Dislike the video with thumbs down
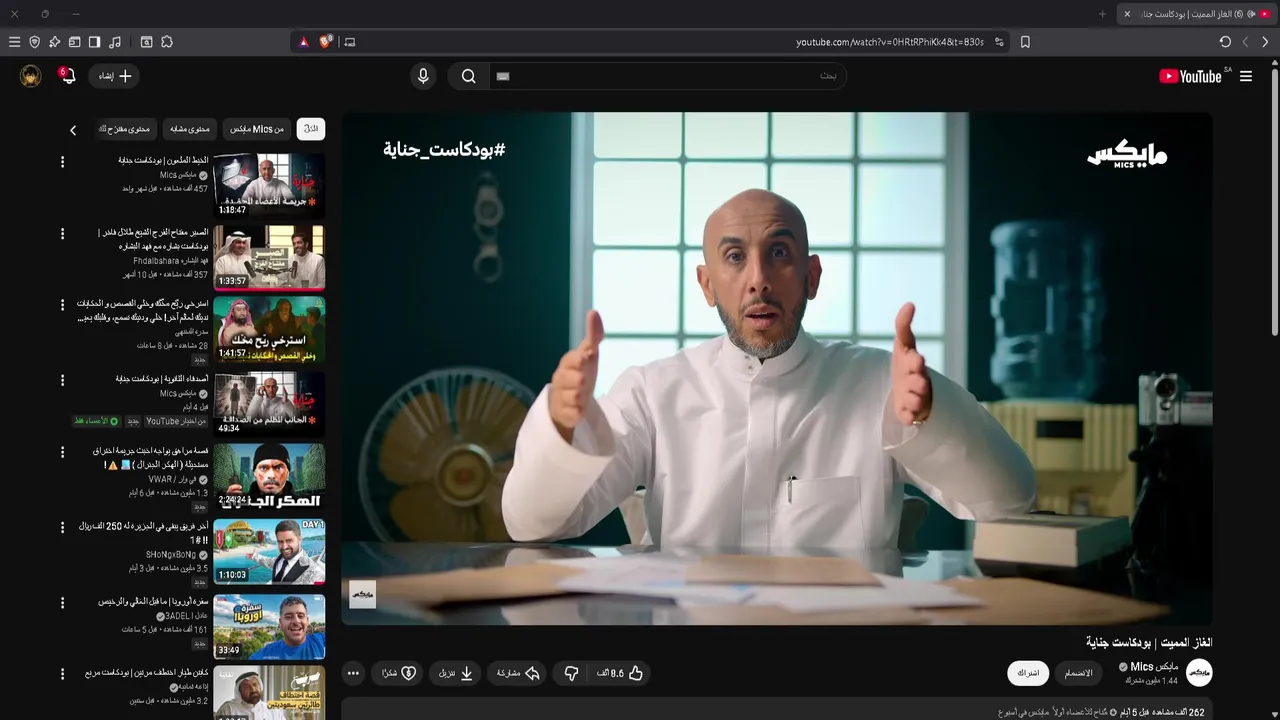 571,673
